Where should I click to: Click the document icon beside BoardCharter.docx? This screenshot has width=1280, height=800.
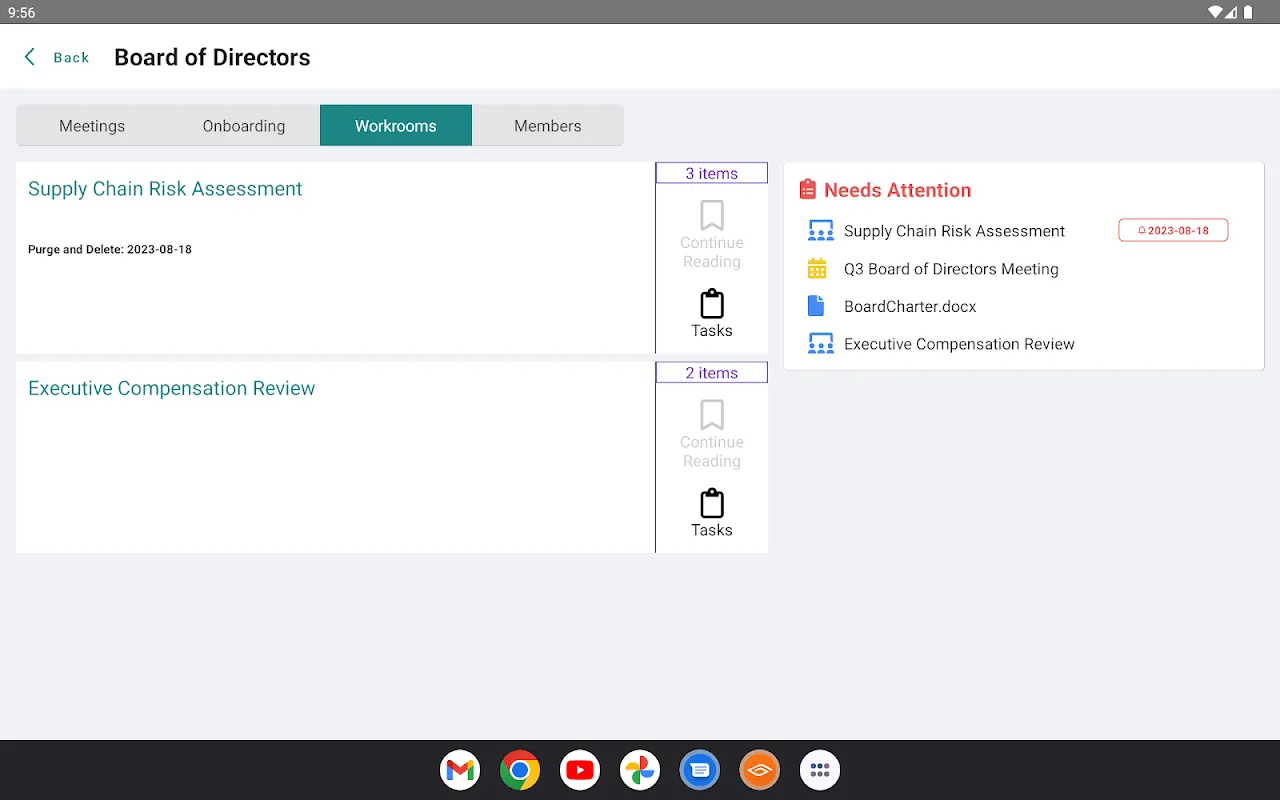[816, 306]
